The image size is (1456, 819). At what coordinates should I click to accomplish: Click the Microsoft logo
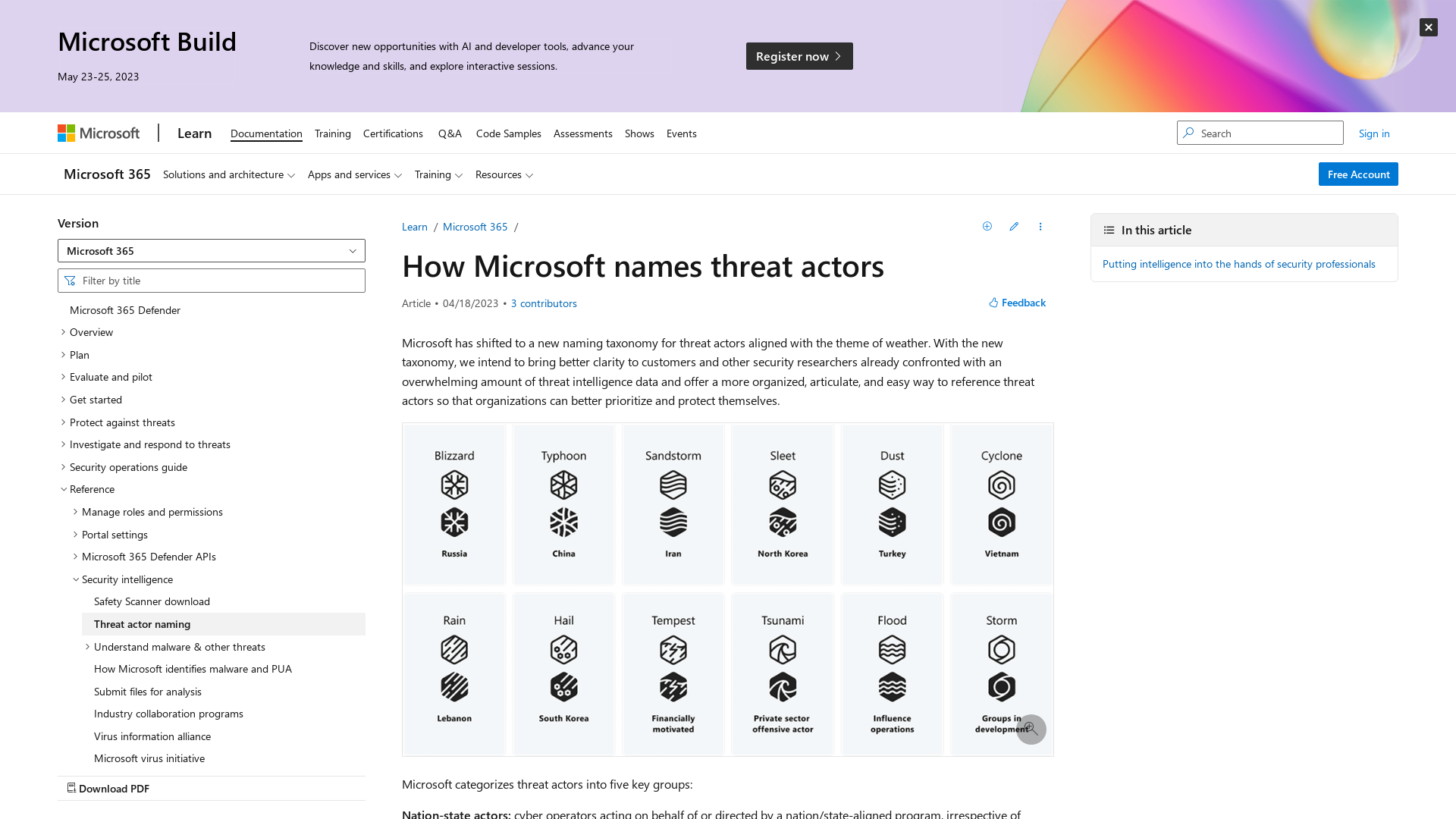click(99, 133)
